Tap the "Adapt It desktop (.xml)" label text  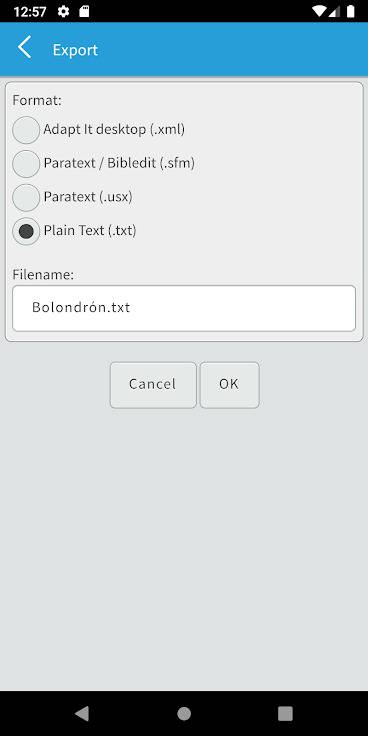(114, 129)
